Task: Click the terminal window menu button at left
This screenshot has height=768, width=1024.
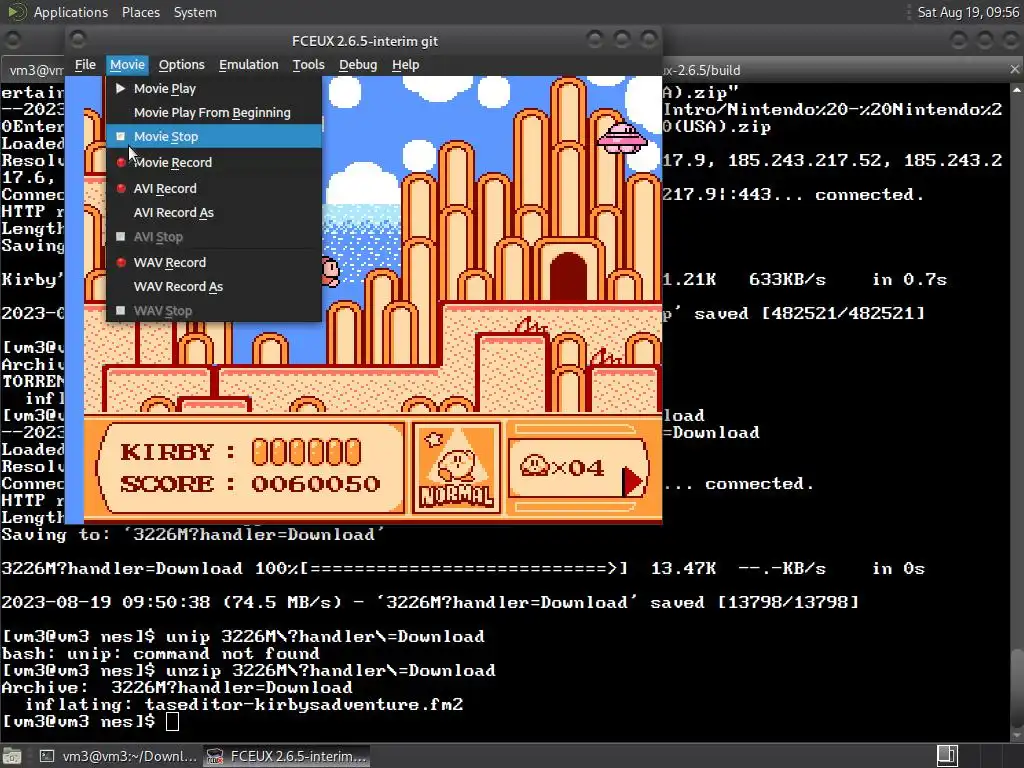Action: (x=12, y=40)
